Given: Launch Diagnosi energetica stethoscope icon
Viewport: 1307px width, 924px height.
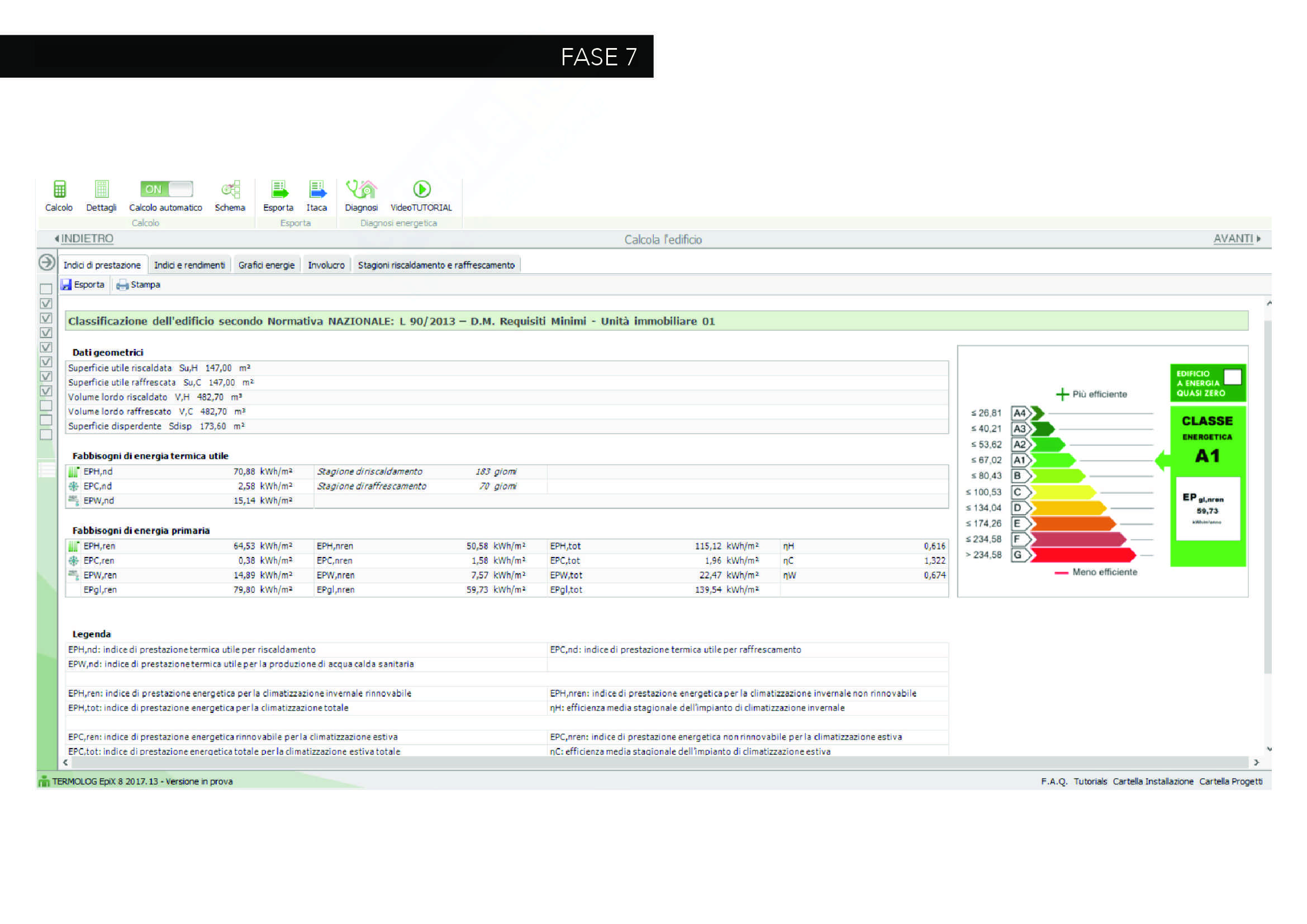Looking at the screenshot, I should click(x=362, y=189).
